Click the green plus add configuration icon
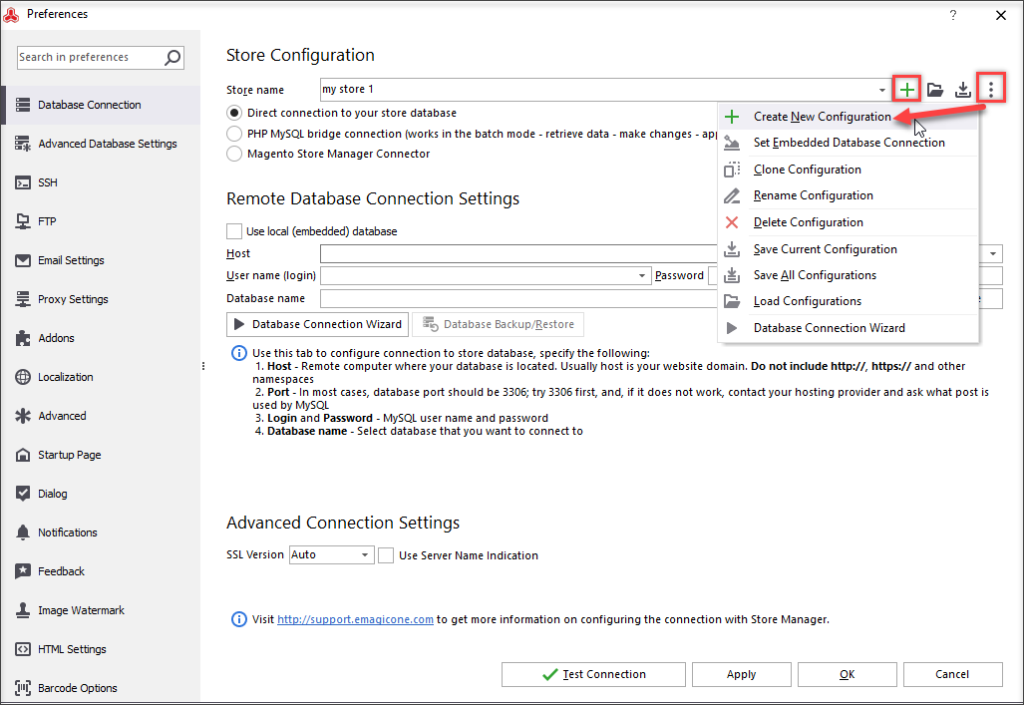Screen dimensions: 1024x705 906,89
